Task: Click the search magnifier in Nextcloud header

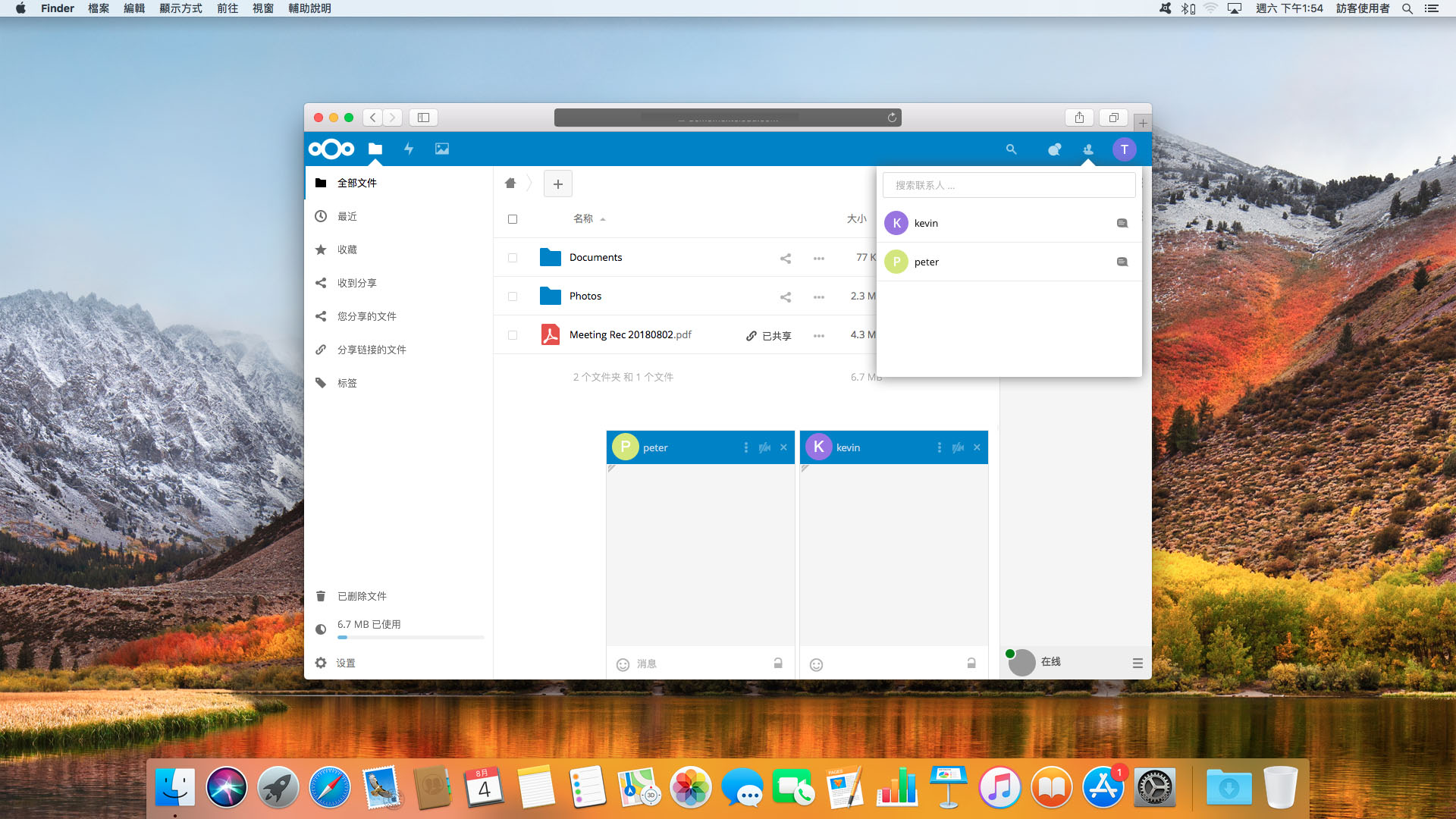Action: pyautogui.click(x=1011, y=149)
